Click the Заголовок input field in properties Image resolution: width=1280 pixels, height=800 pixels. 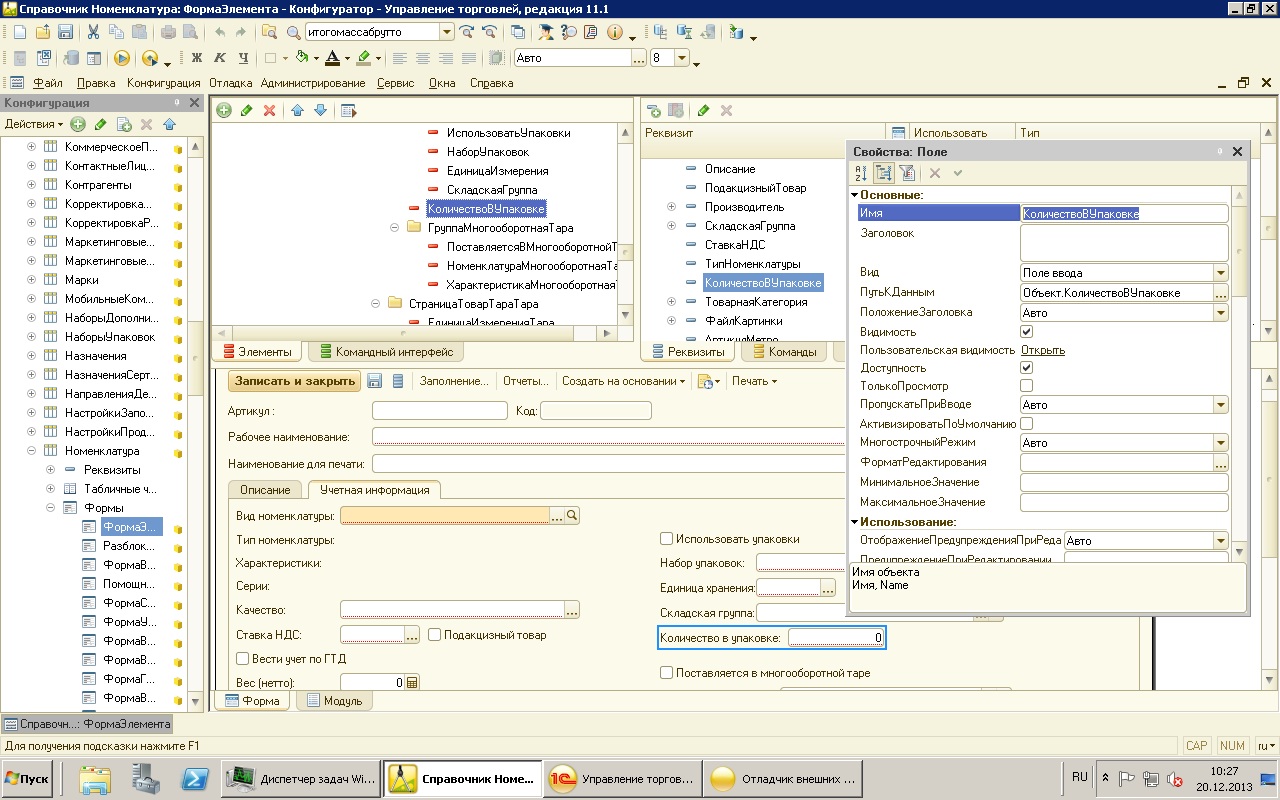tap(1123, 242)
